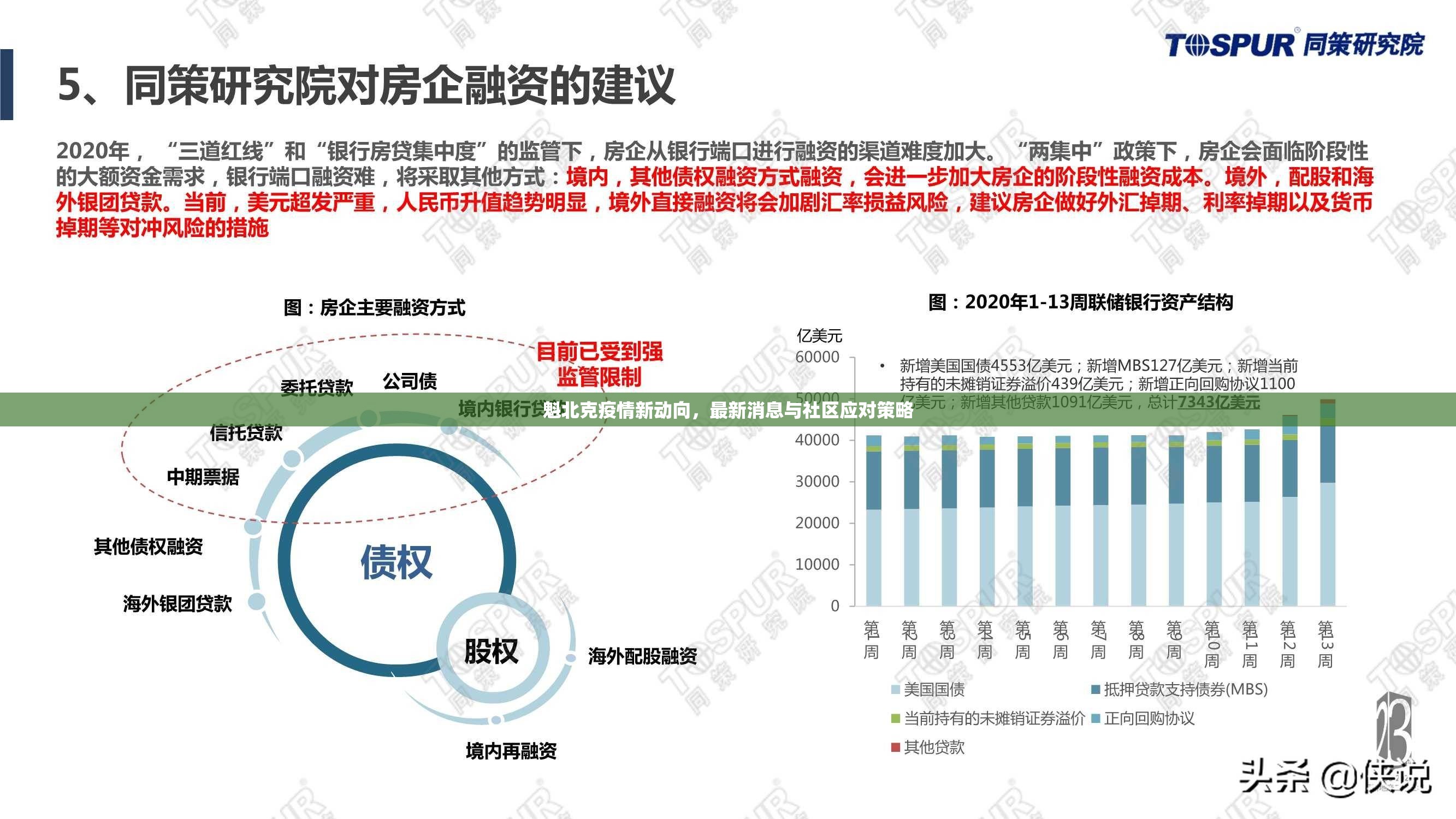
Task: Click the 第1周 stacked bar
Action: pyautogui.click(x=874, y=520)
